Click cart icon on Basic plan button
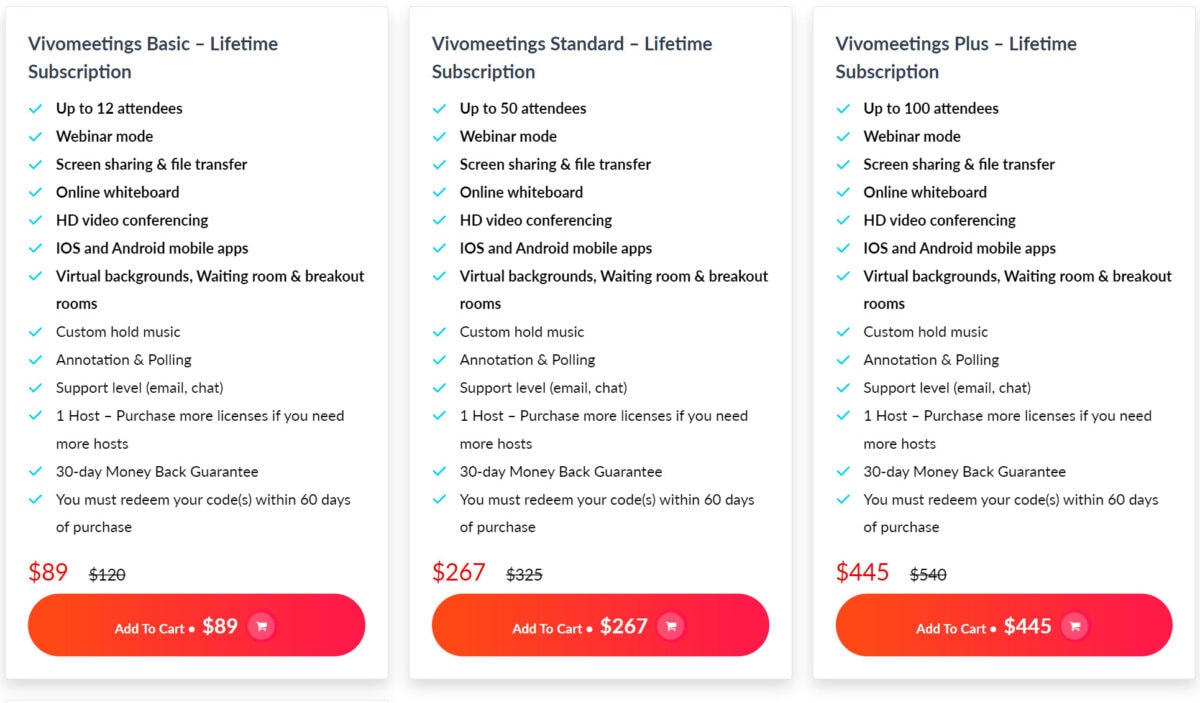 pos(261,626)
